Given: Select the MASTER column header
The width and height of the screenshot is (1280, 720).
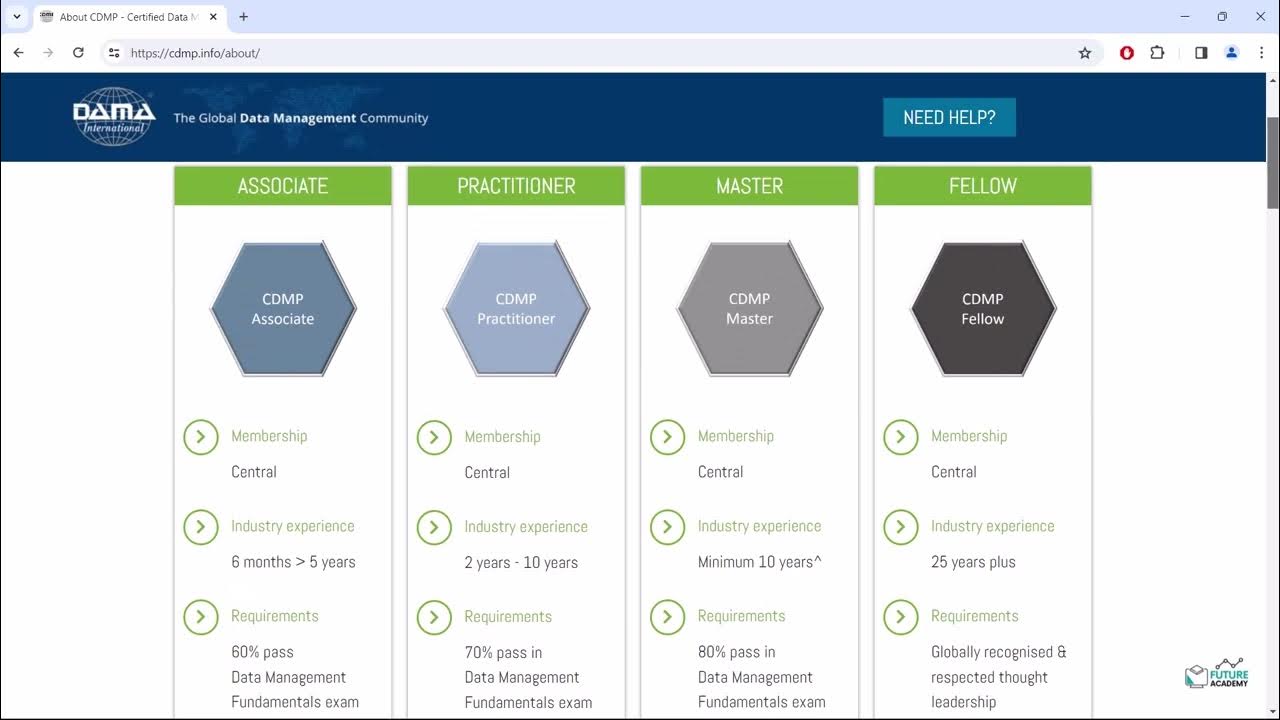Looking at the screenshot, I should [x=750, y=186].
